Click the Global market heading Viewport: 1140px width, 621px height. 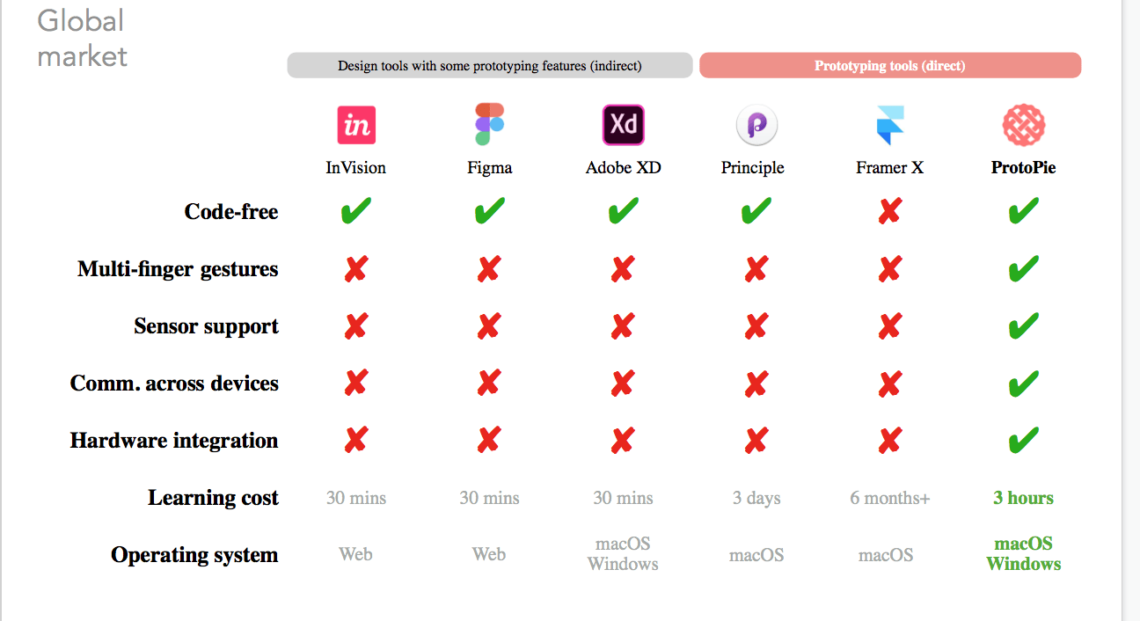(x=82, y=38)
